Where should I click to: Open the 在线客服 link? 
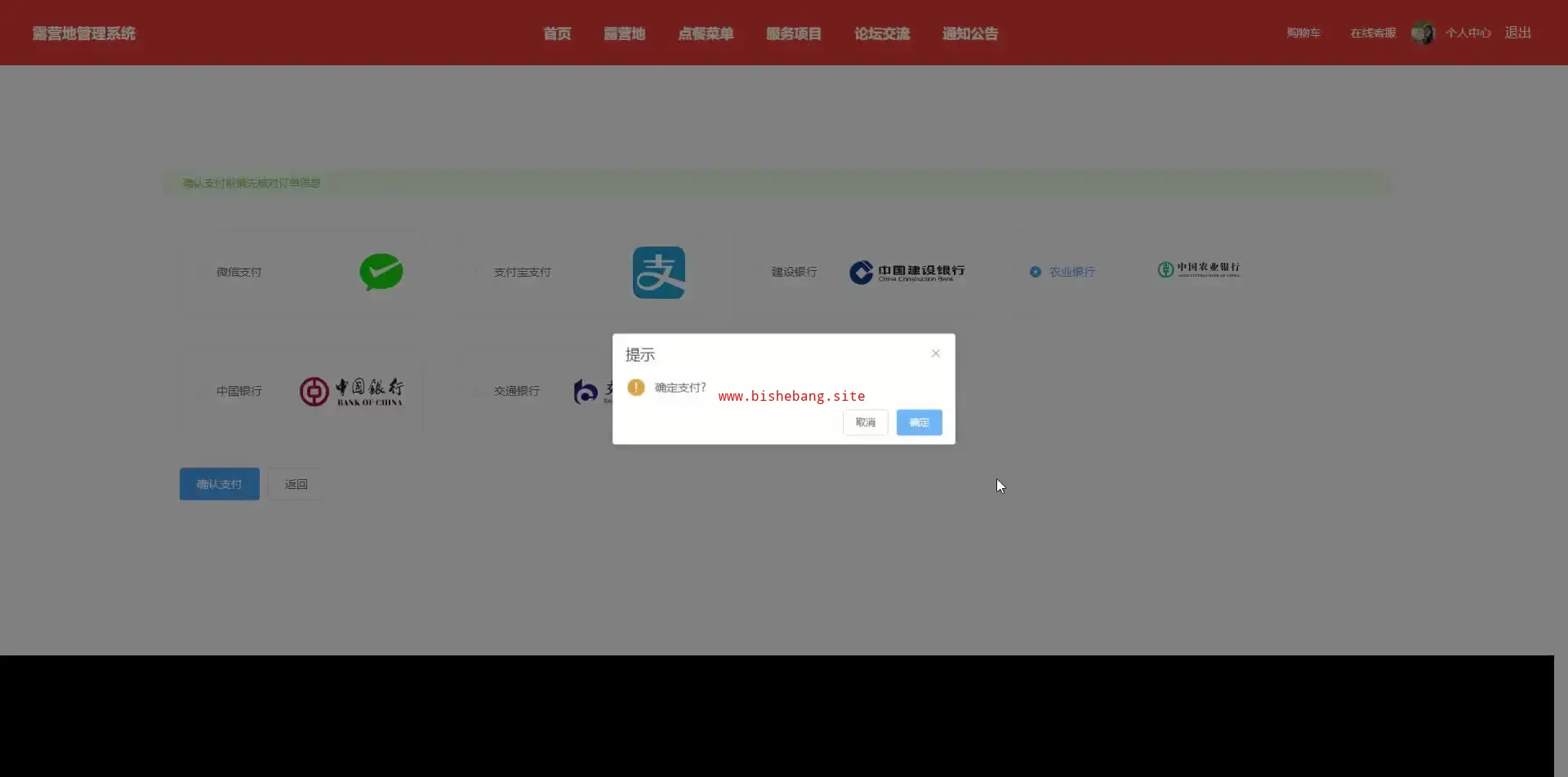coord(1374,33)
